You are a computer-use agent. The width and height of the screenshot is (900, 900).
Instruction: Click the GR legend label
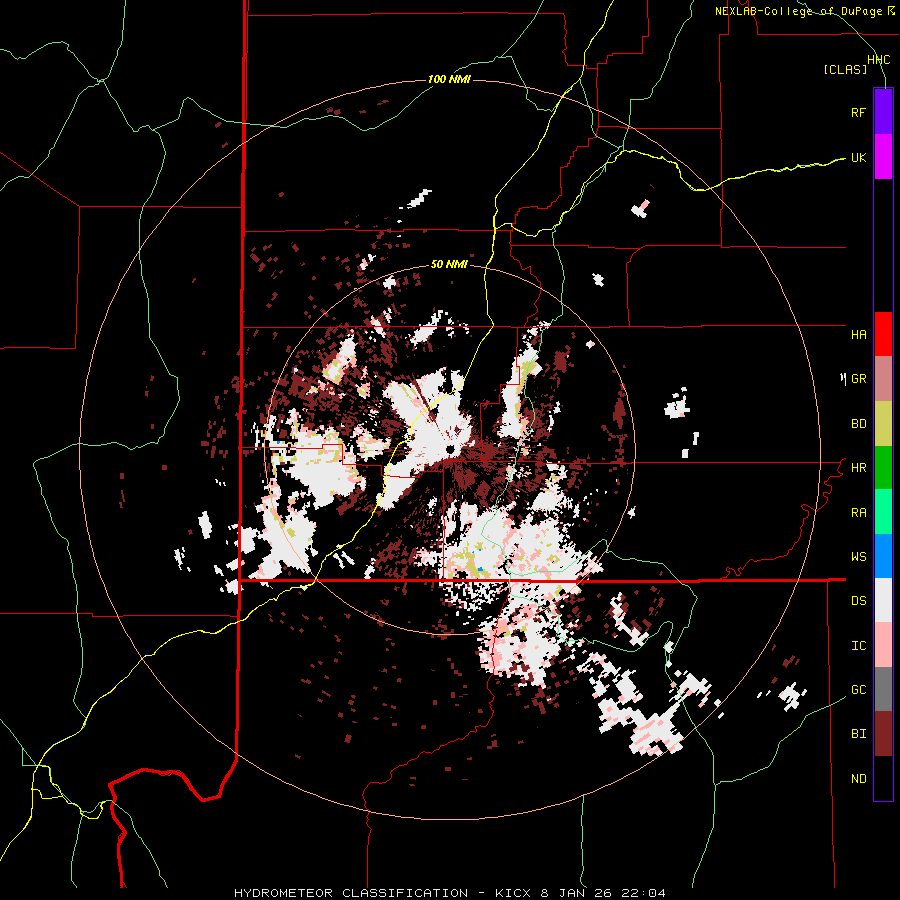point(859,379)
